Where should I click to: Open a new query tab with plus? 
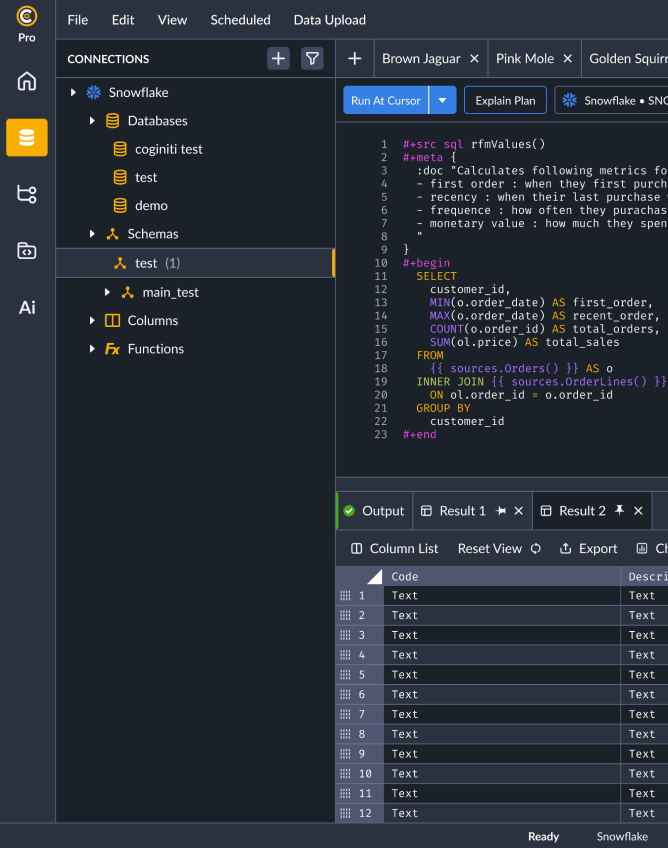pyautogui.click(x=354, y=59)
